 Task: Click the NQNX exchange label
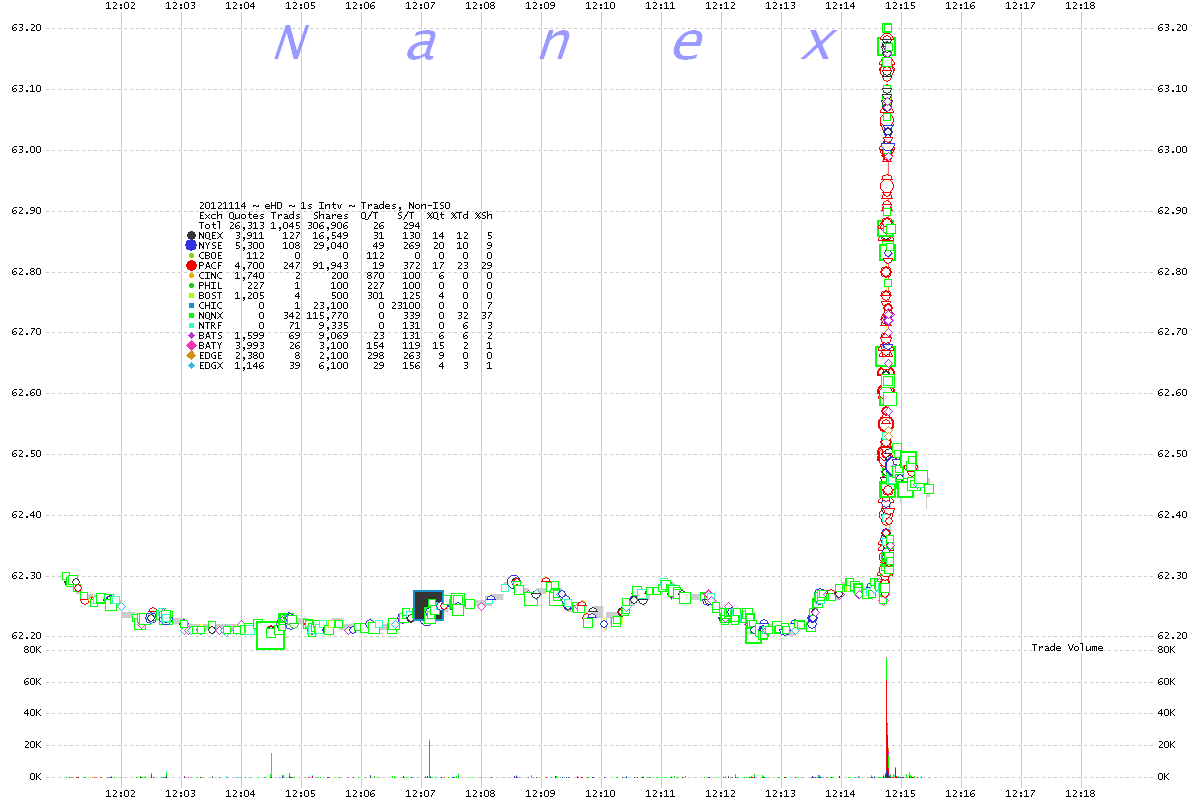click(210, 315)
